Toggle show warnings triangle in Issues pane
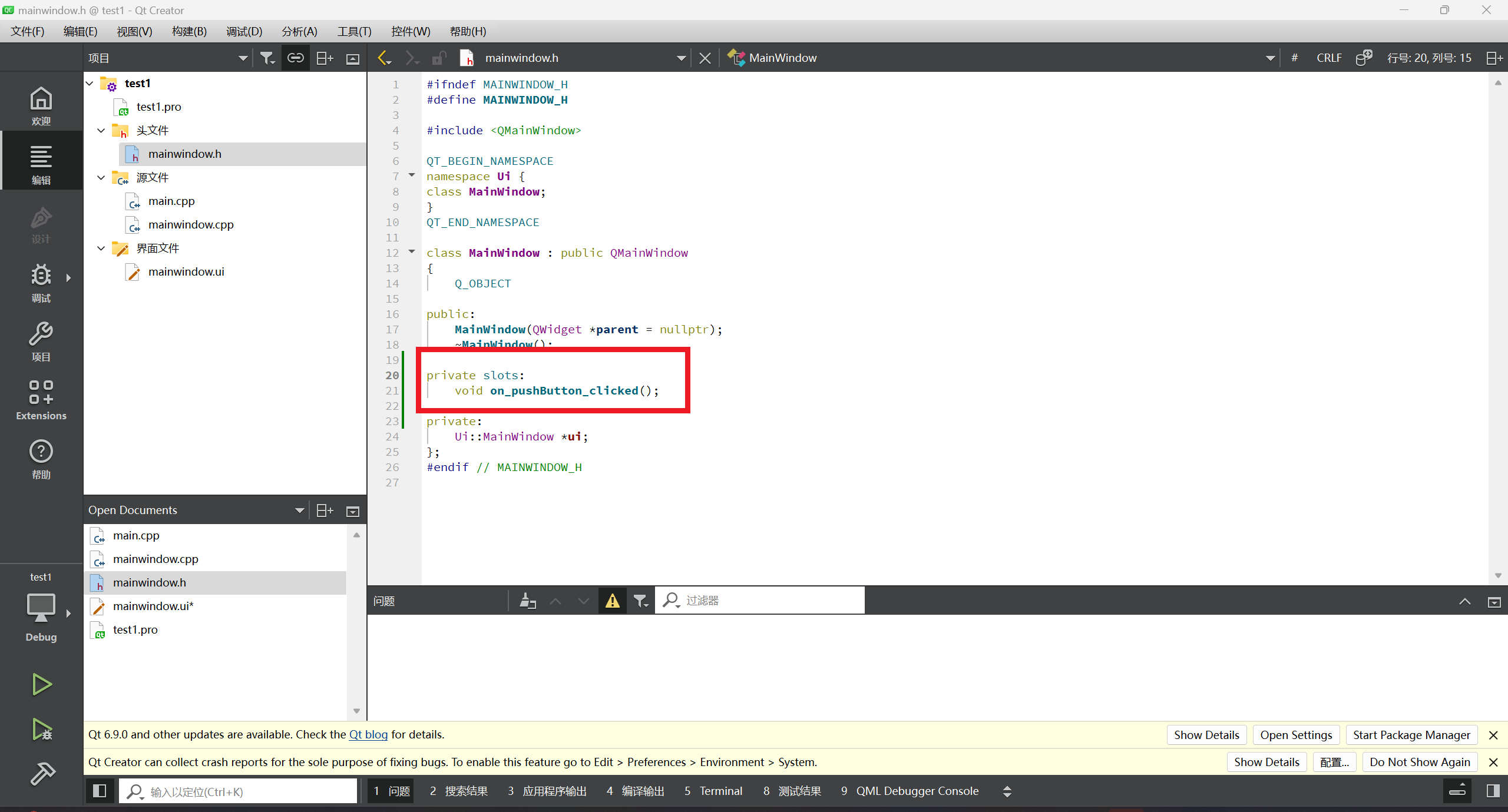 click(x=613, y=601)
